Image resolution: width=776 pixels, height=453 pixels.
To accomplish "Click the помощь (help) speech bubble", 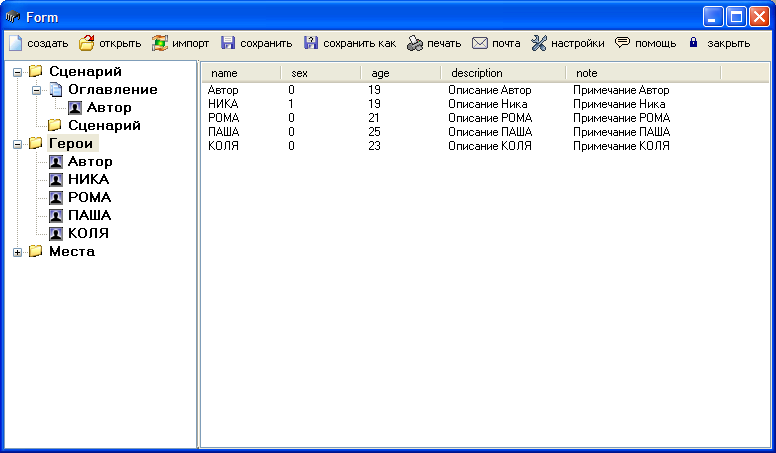I will pyautogui.click(x=622, y=43).
